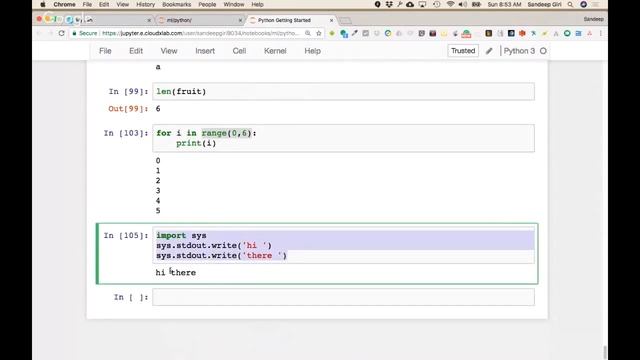Image resolution: width=640 pixels, height=360 pixels.
Task: Click volume icon in menu bar
Action: 463,4
